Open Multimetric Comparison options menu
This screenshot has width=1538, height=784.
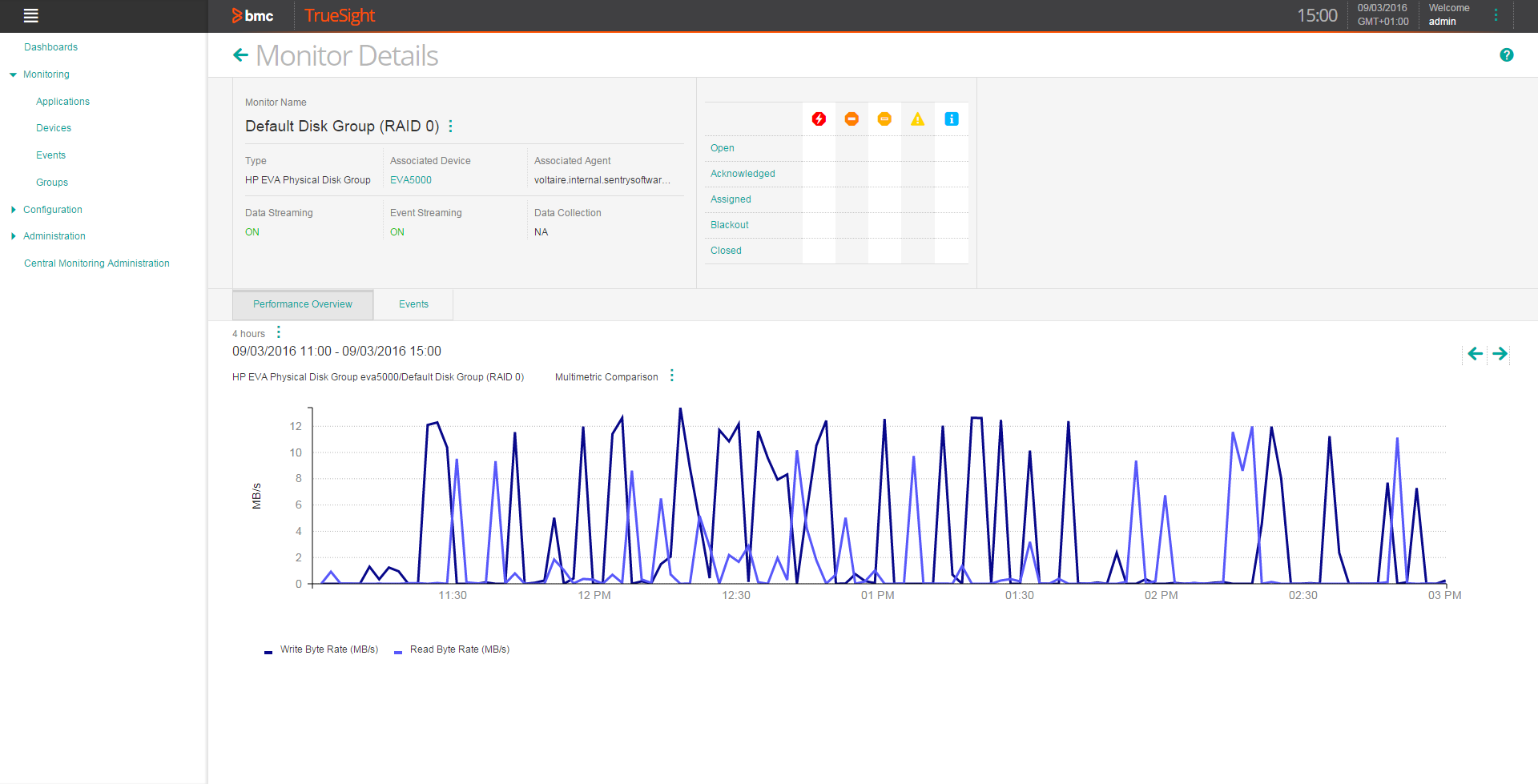click(x=672, y=376)
